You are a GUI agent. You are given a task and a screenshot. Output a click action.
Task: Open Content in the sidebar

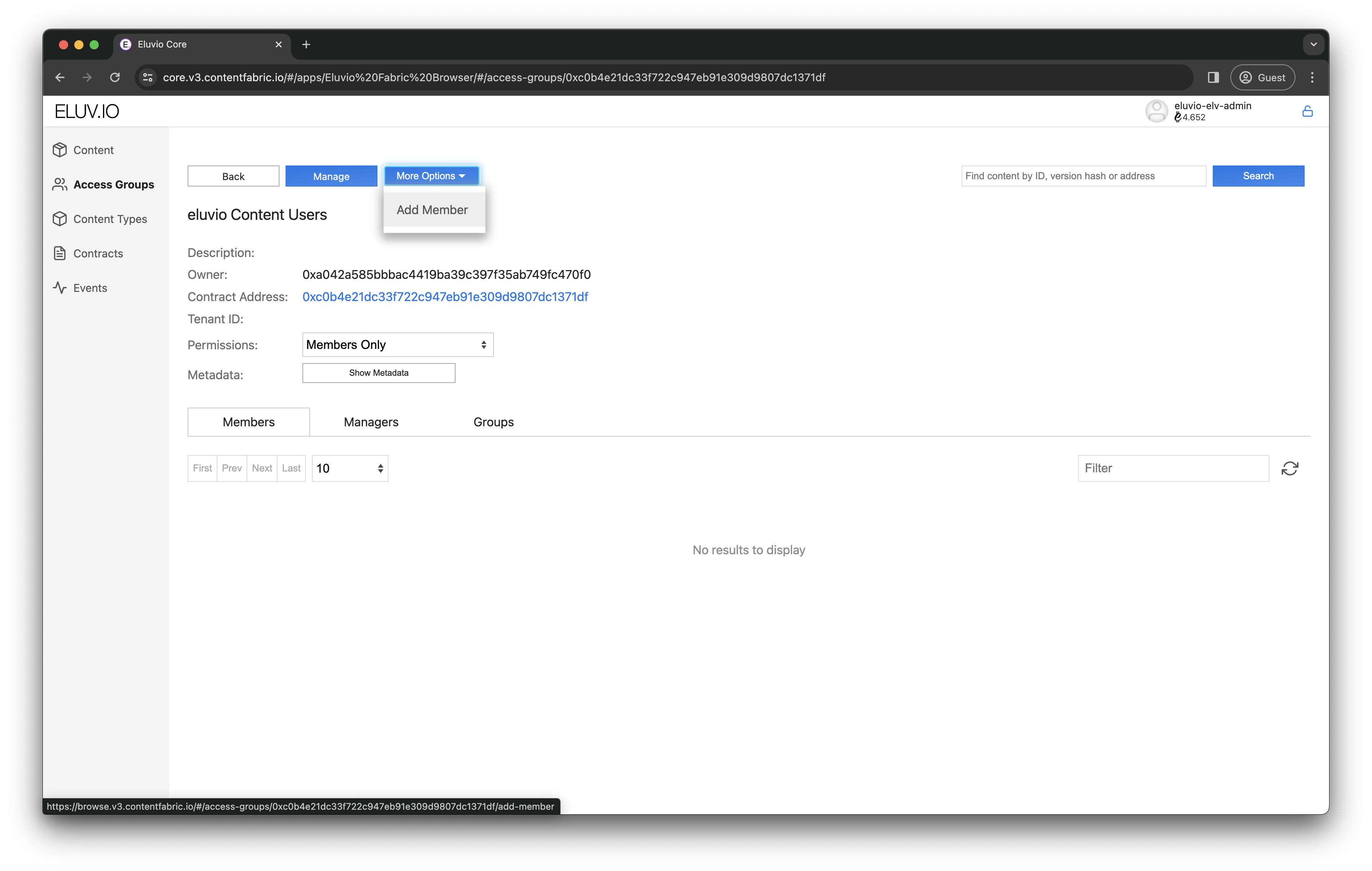click(x=93, y=150)
